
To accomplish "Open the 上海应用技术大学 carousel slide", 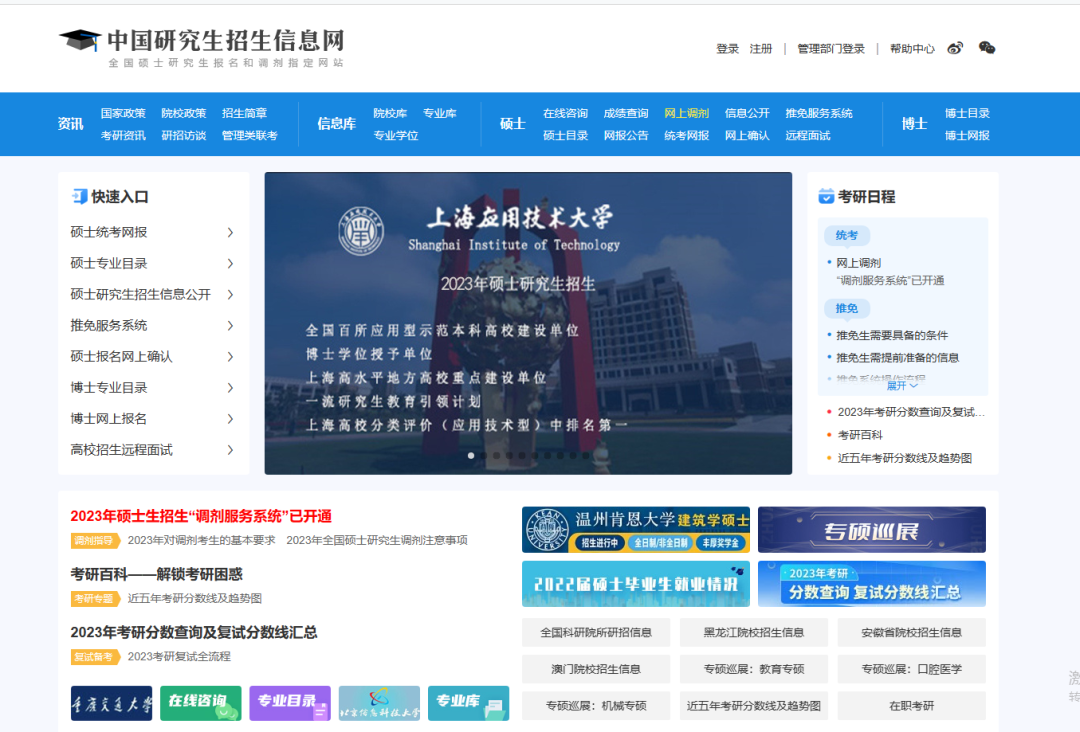I will pyautogui.click(x=528, y=323).
